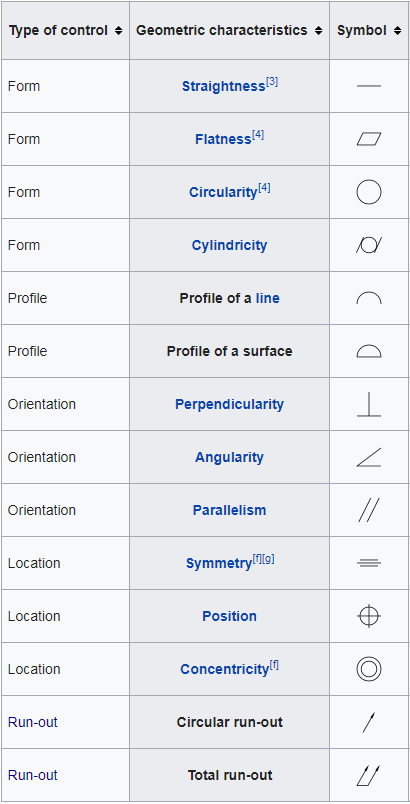Click the circularity circle symbol

point(369,192)
